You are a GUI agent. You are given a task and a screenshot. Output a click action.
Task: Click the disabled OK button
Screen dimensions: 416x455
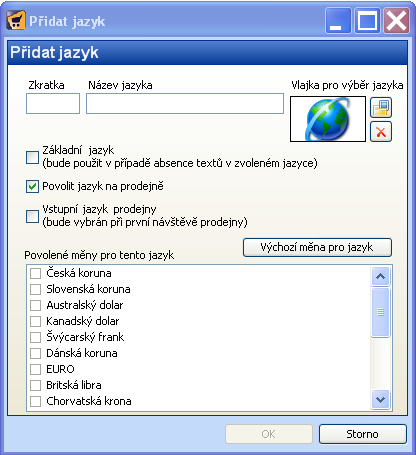click(269, 434)
